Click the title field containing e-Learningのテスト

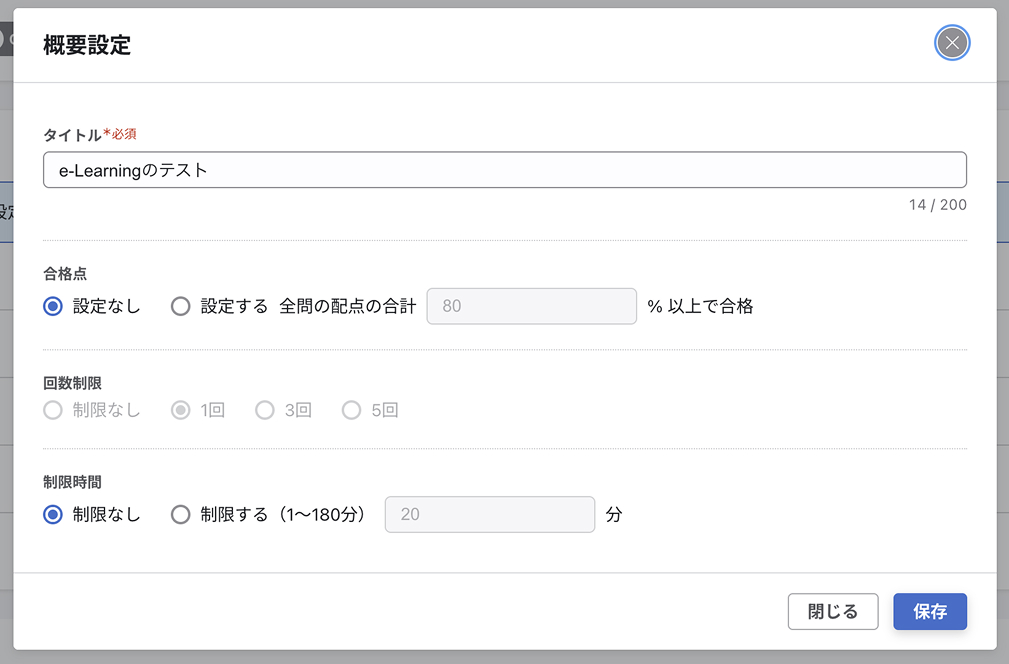coord(504,169)
